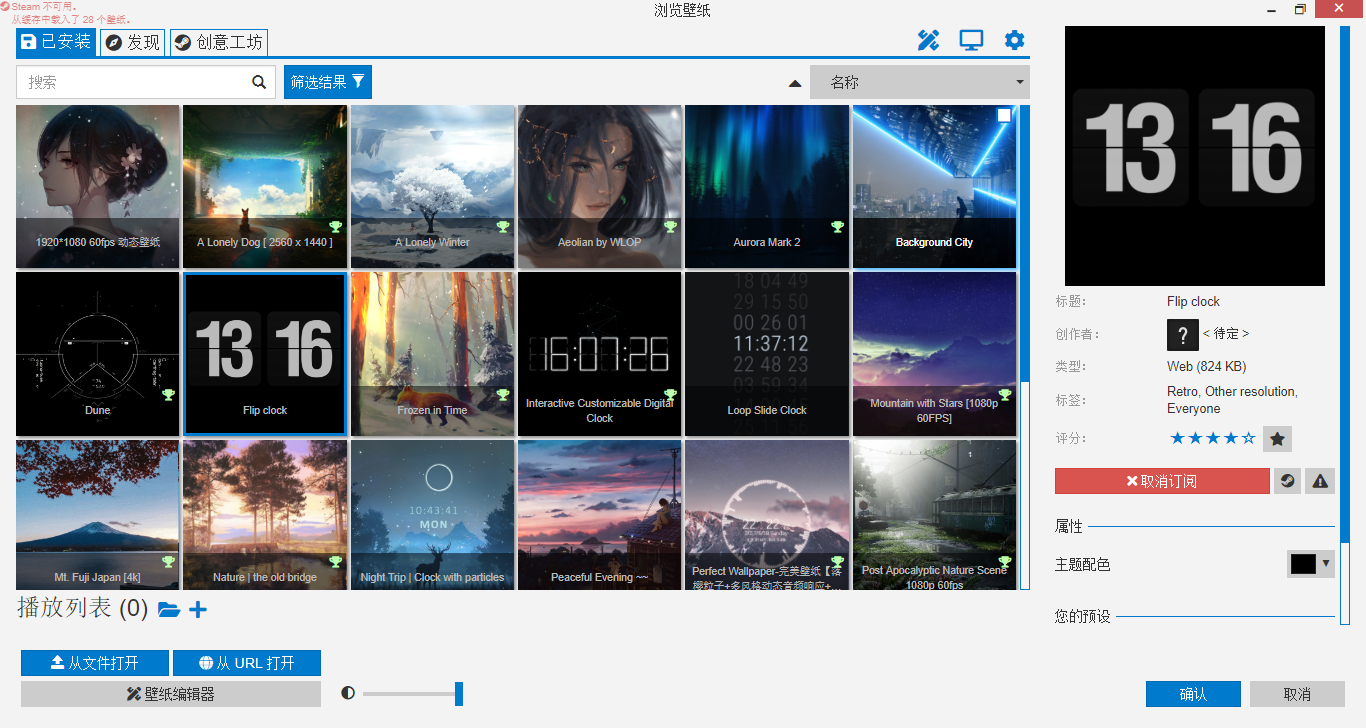Select the Mt. Fuji Japan [4k] wallpaper

(98, 515)
